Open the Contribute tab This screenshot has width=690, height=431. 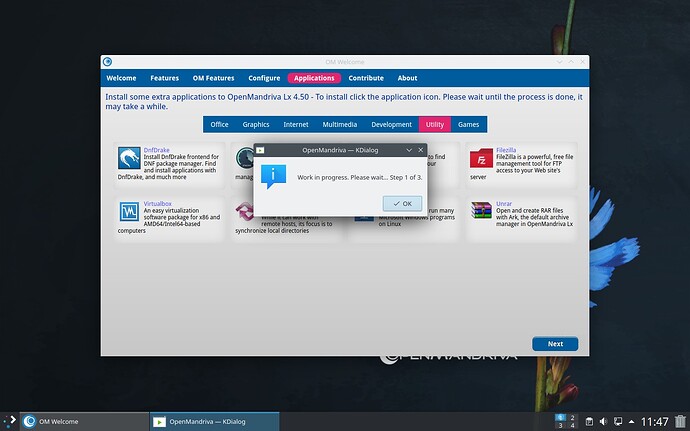366,78
